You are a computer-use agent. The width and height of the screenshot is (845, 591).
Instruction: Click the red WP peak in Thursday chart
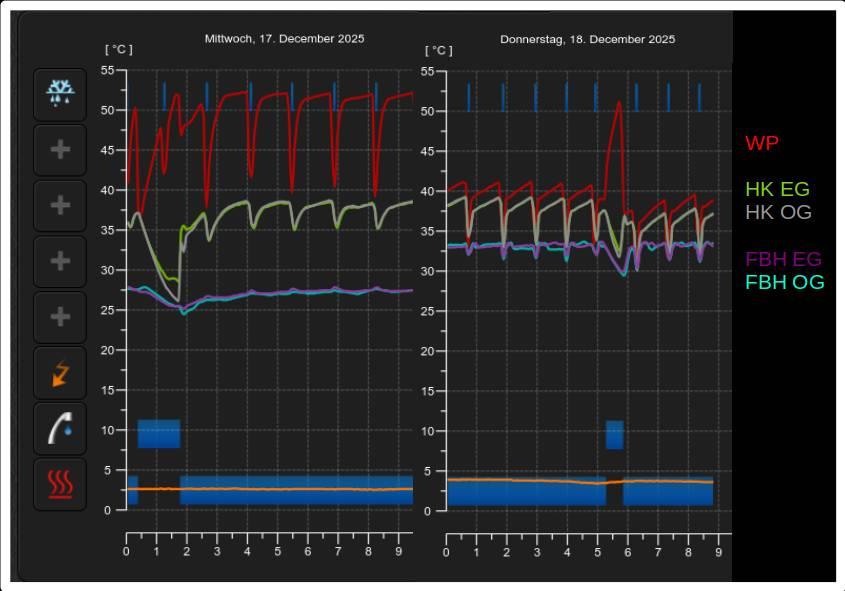coord(619,104)
